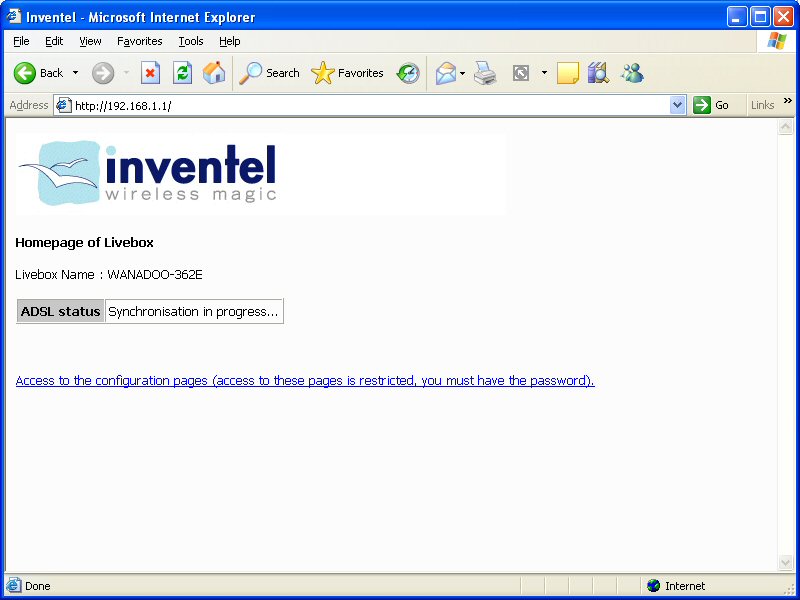Click the Back navigation arrow icon
The width and height of the screenshot is (800, 600).
click(x=24, y=73)
